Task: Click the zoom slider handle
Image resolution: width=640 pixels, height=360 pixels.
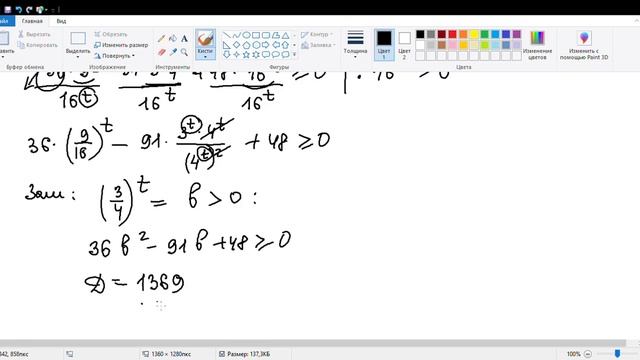Action: point(617,353)
